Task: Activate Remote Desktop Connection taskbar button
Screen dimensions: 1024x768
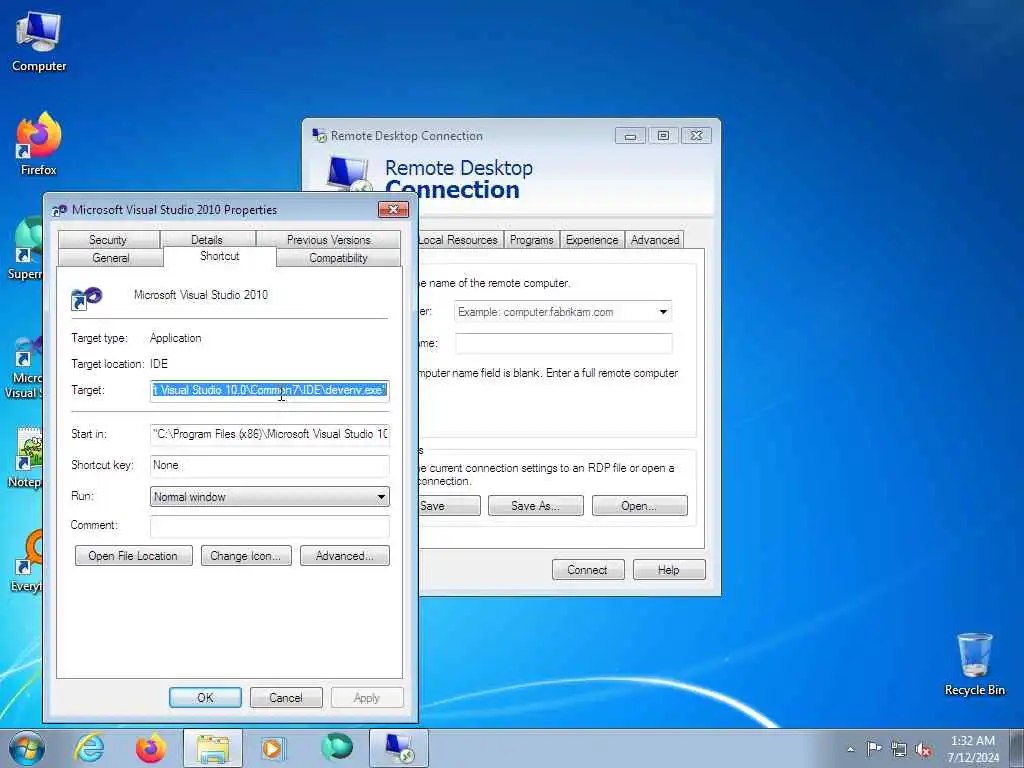Action: (x=398, y=748)
